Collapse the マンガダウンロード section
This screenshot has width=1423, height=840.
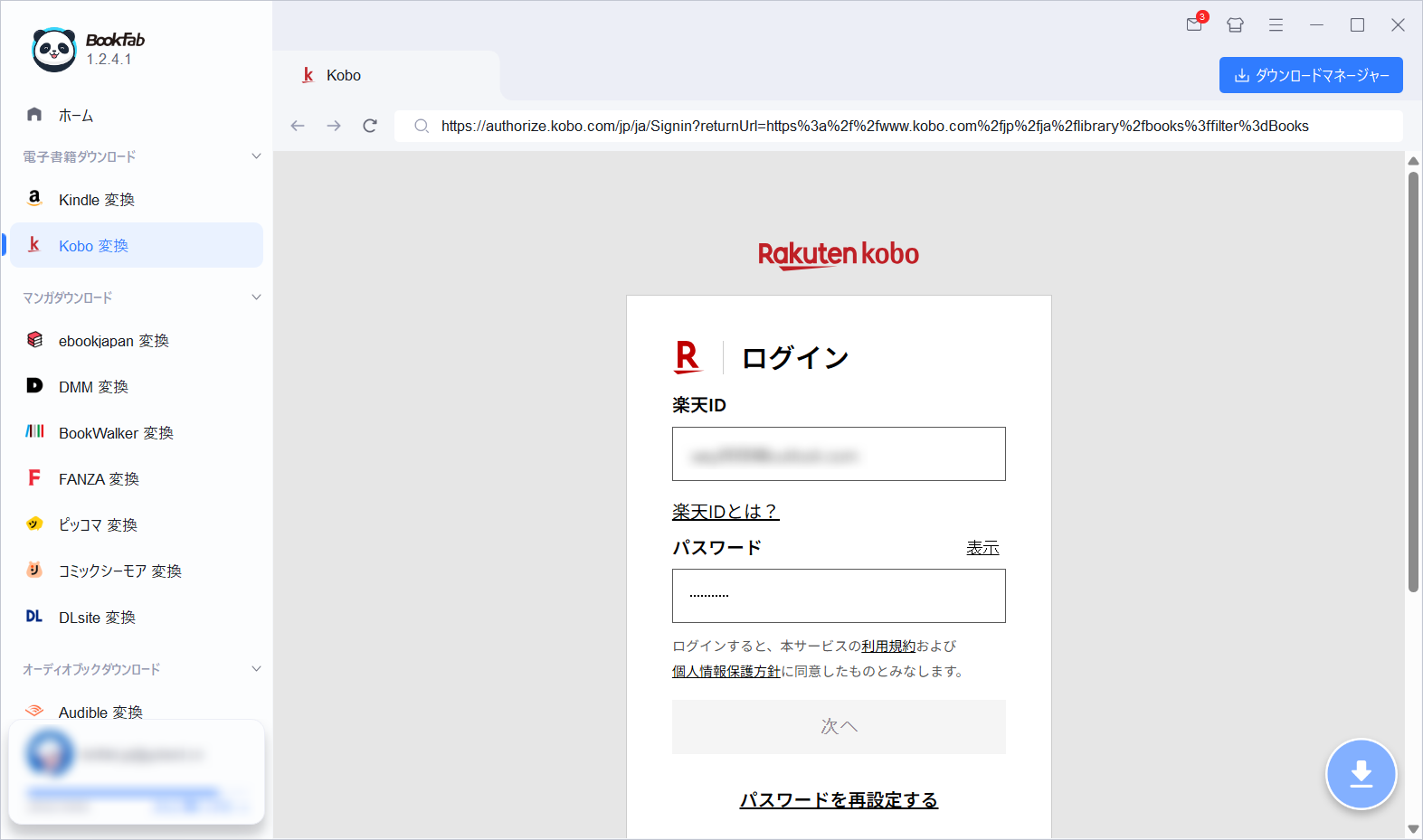[x=256, y=297]
